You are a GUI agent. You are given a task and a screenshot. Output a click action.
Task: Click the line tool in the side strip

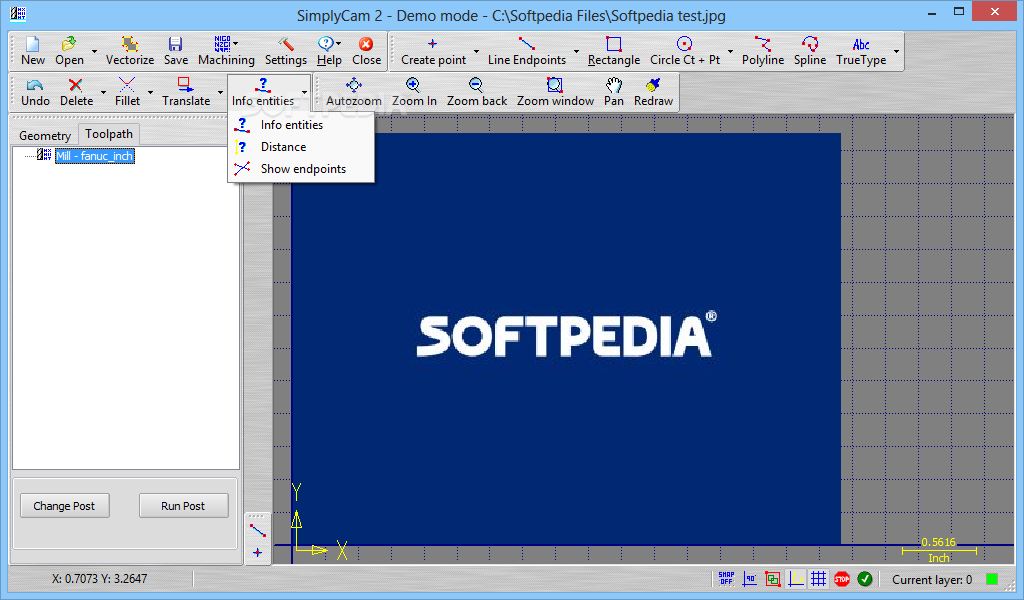[x=257, y=530]
